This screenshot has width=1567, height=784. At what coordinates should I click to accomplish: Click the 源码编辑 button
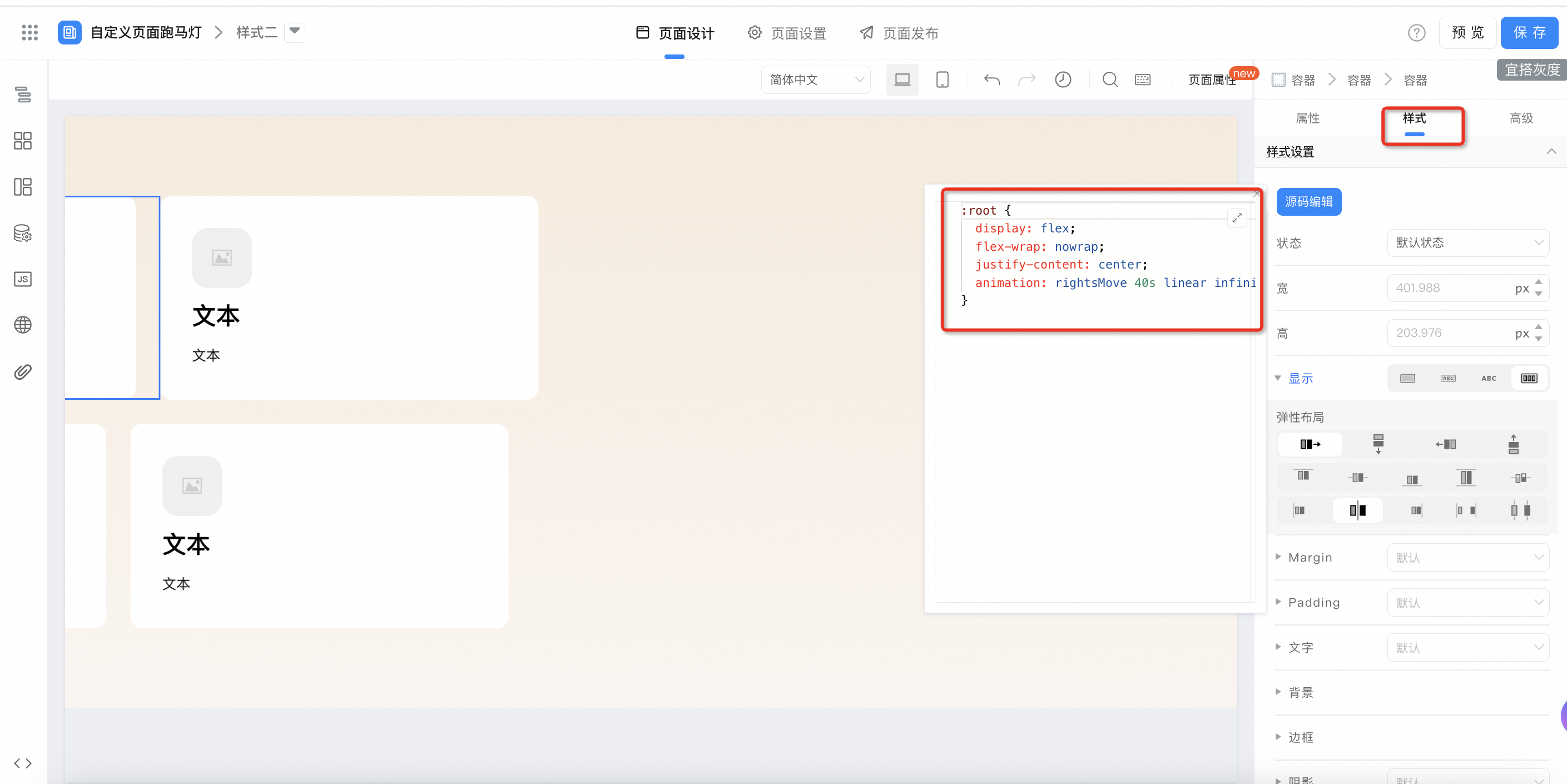pyautogui.click(x=1308, y=202)
